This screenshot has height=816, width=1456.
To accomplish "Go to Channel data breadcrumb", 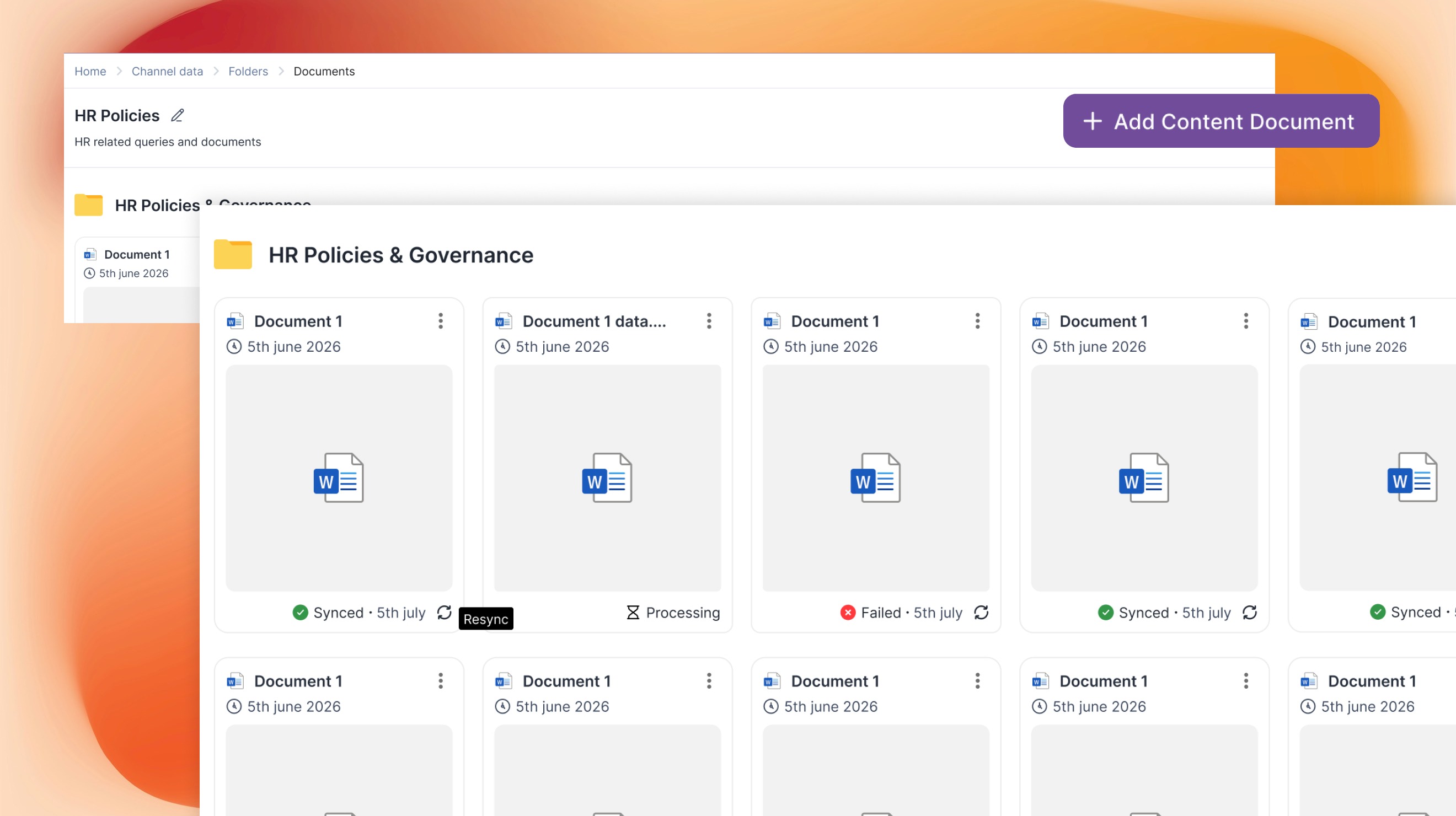I will click(x=167, y=71).
